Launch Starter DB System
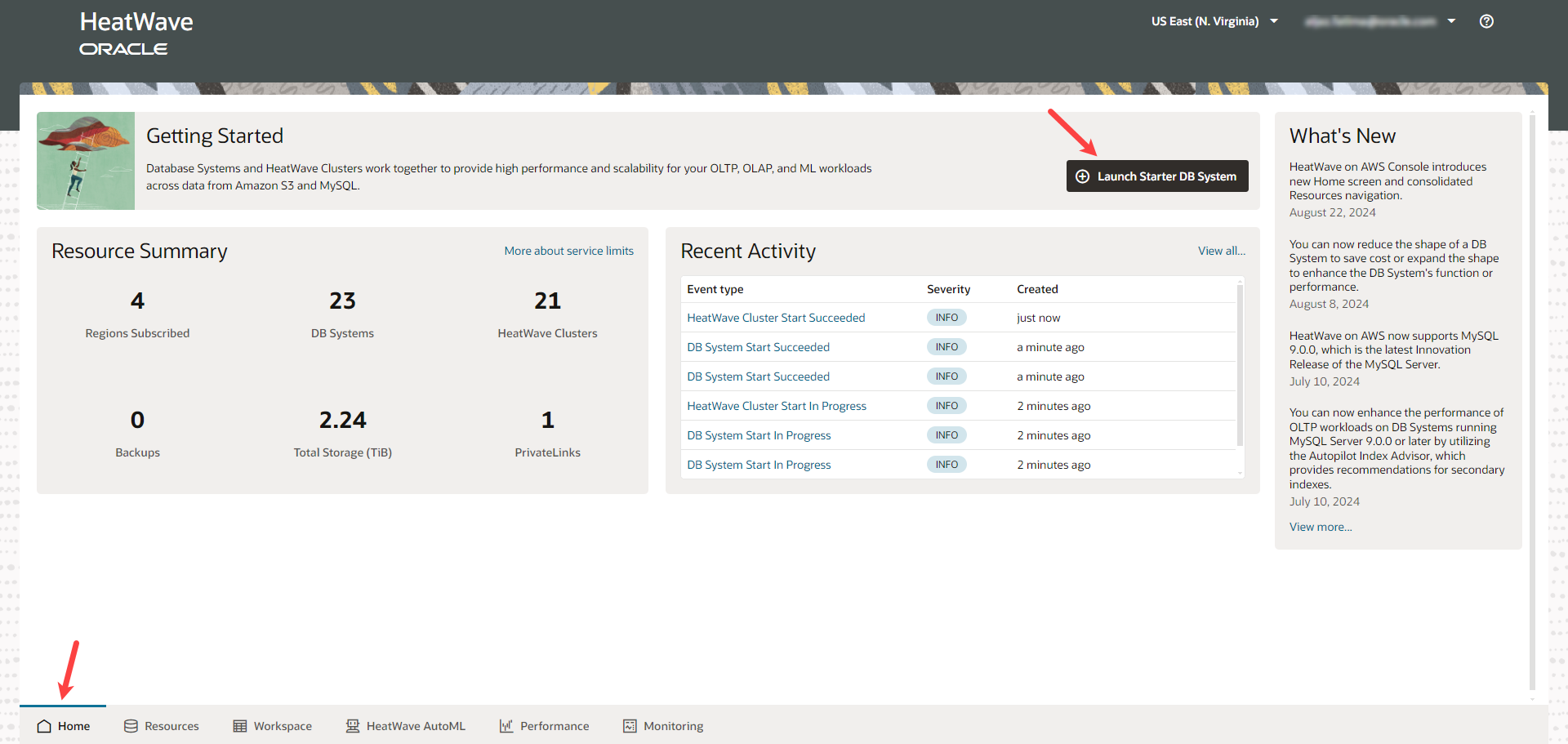The image size is (1568, 744). 1157,176
